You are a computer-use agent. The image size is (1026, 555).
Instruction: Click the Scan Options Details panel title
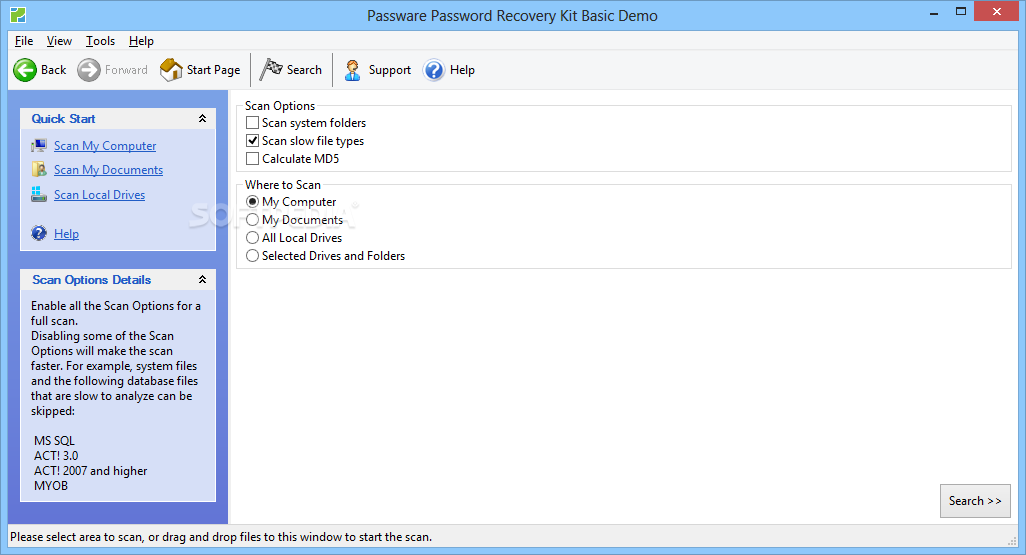click(x=92, y=279)
